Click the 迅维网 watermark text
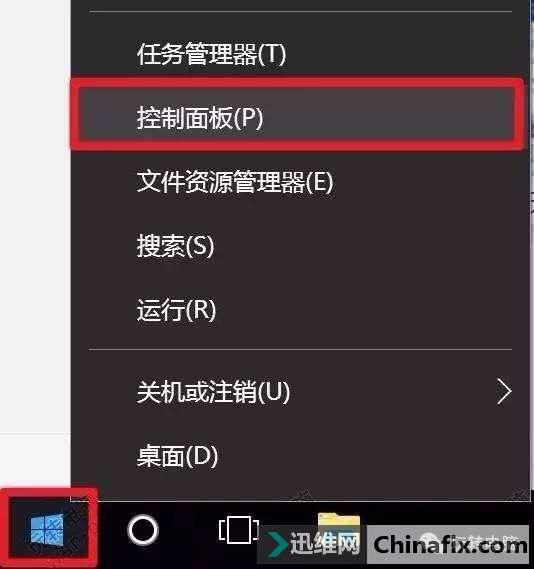 [x=325, y=544]
